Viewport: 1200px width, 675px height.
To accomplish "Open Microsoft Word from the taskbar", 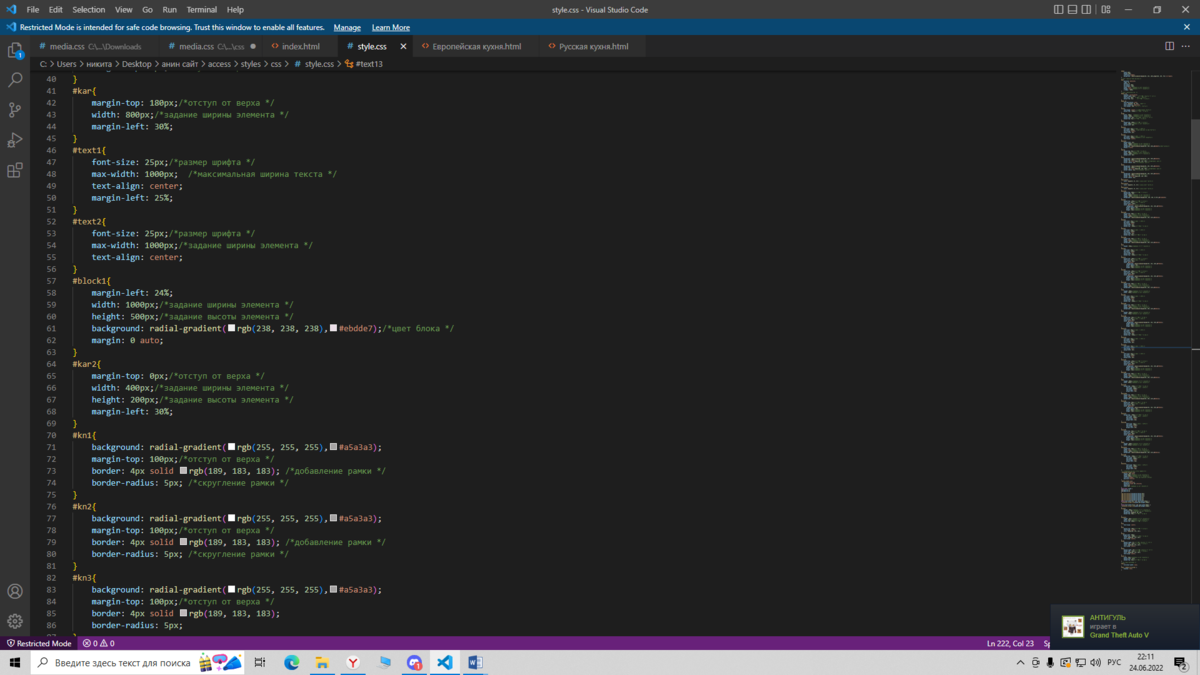I will (475, 662).
